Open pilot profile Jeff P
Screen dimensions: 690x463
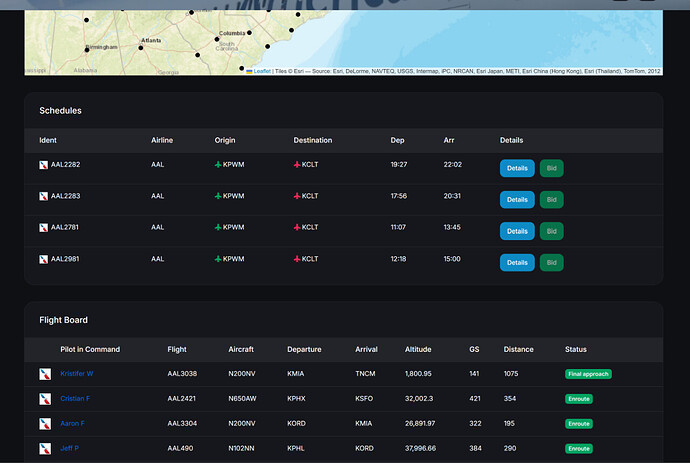(69, 449)
